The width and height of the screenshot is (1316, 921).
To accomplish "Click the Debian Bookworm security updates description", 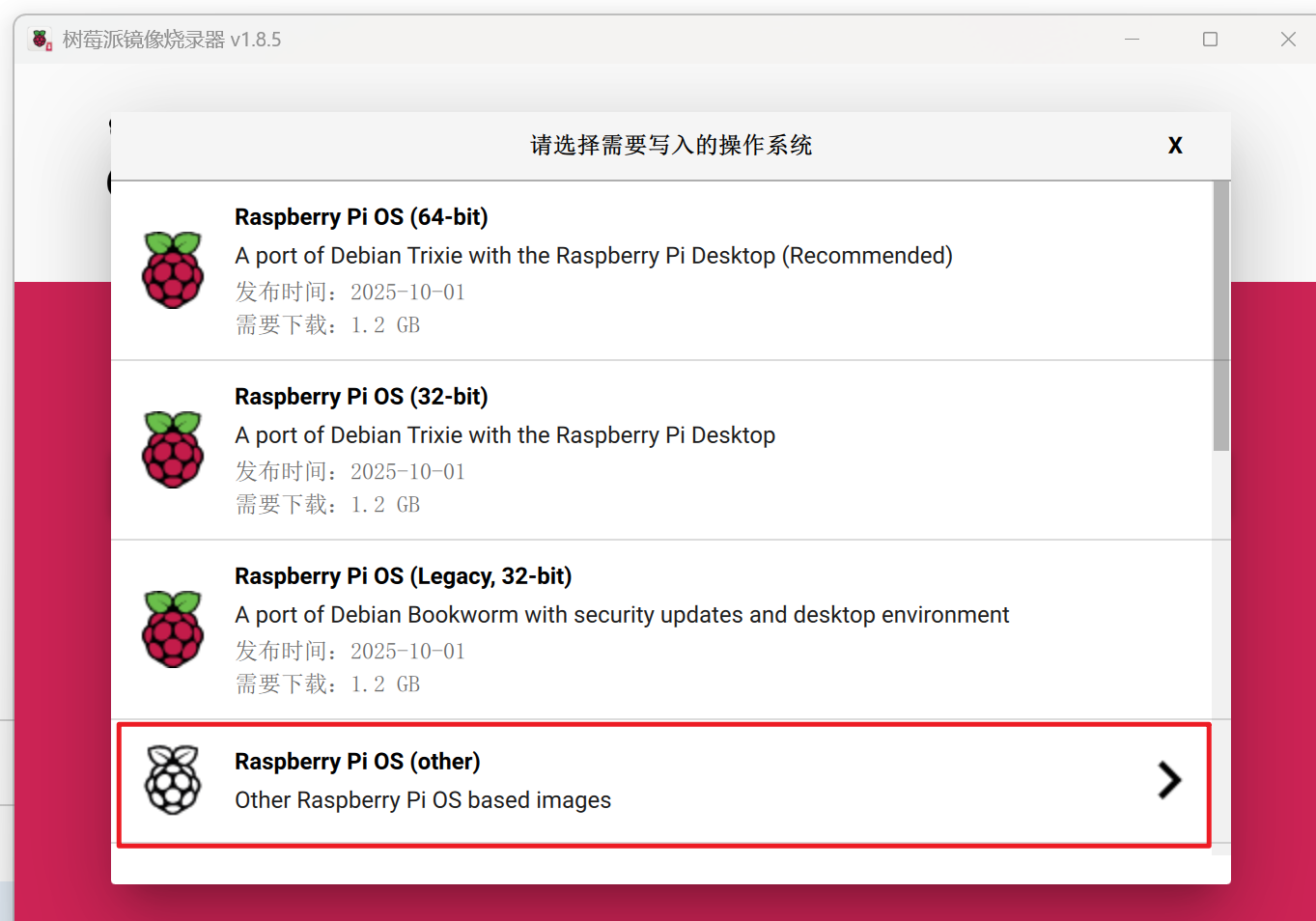I will pos(622,615).
